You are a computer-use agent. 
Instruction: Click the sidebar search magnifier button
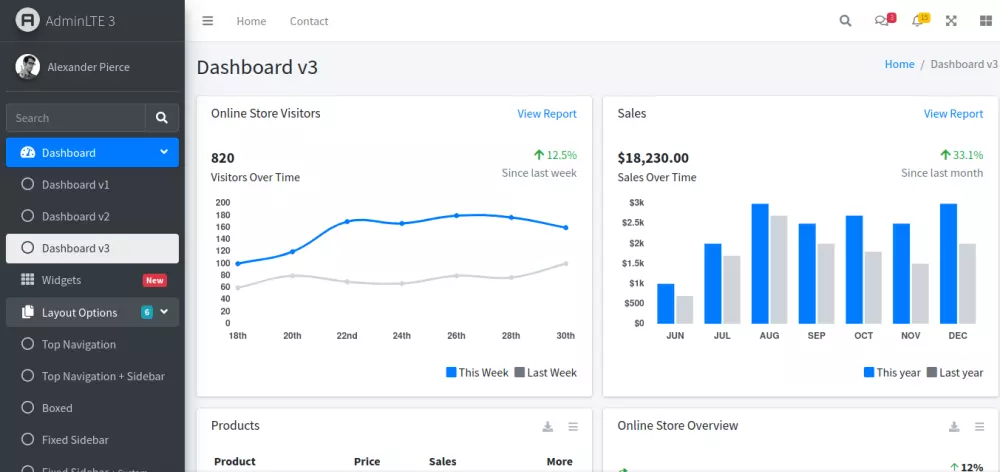click(x=162, y=118)
